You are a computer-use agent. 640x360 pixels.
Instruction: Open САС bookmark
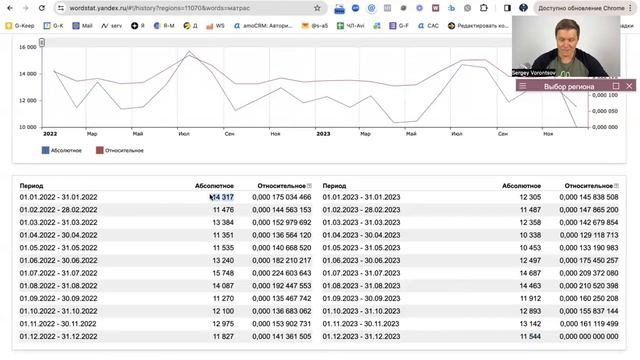(x=428, y=26)
